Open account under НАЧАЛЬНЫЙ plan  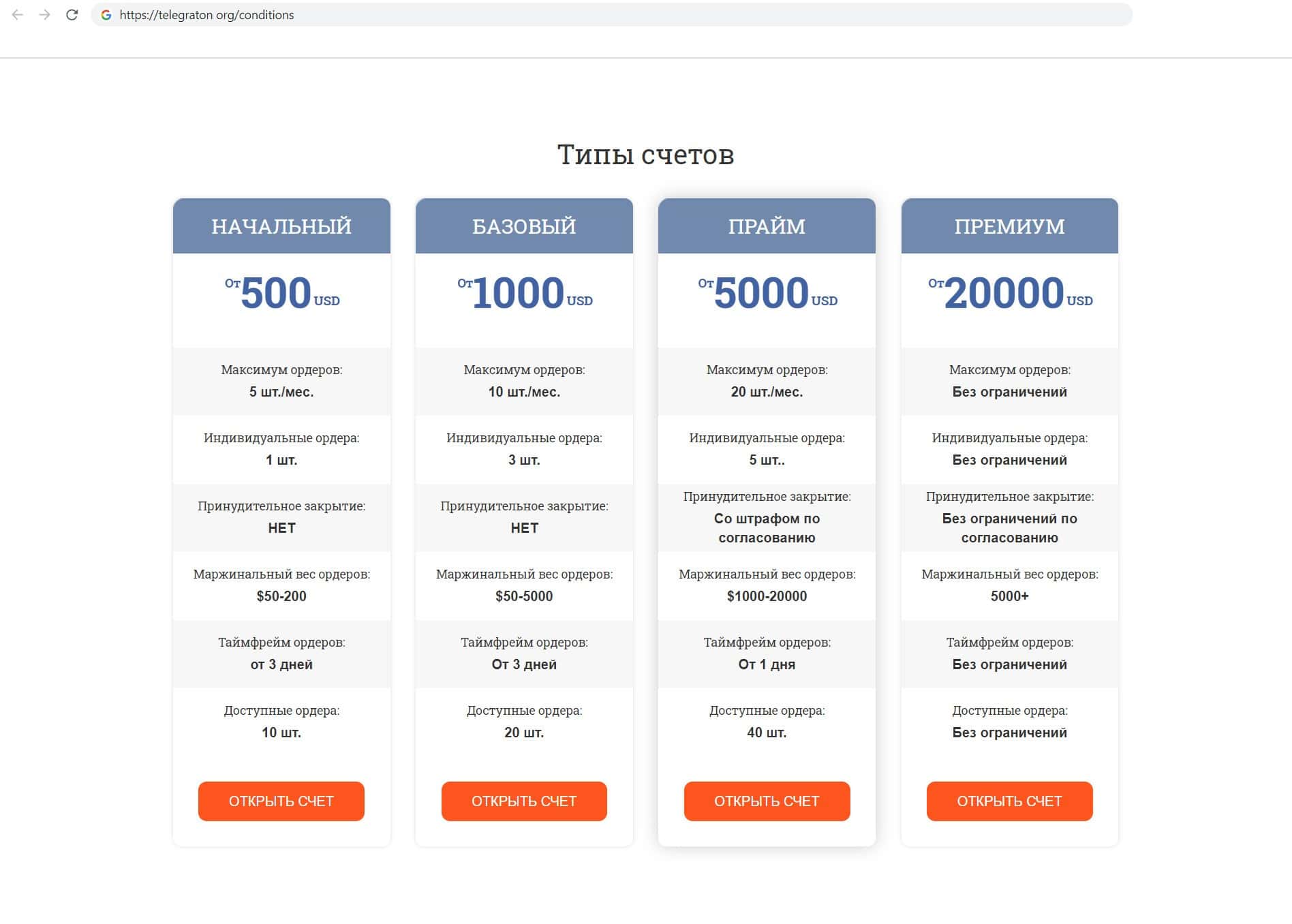click(x=281, y=801)
